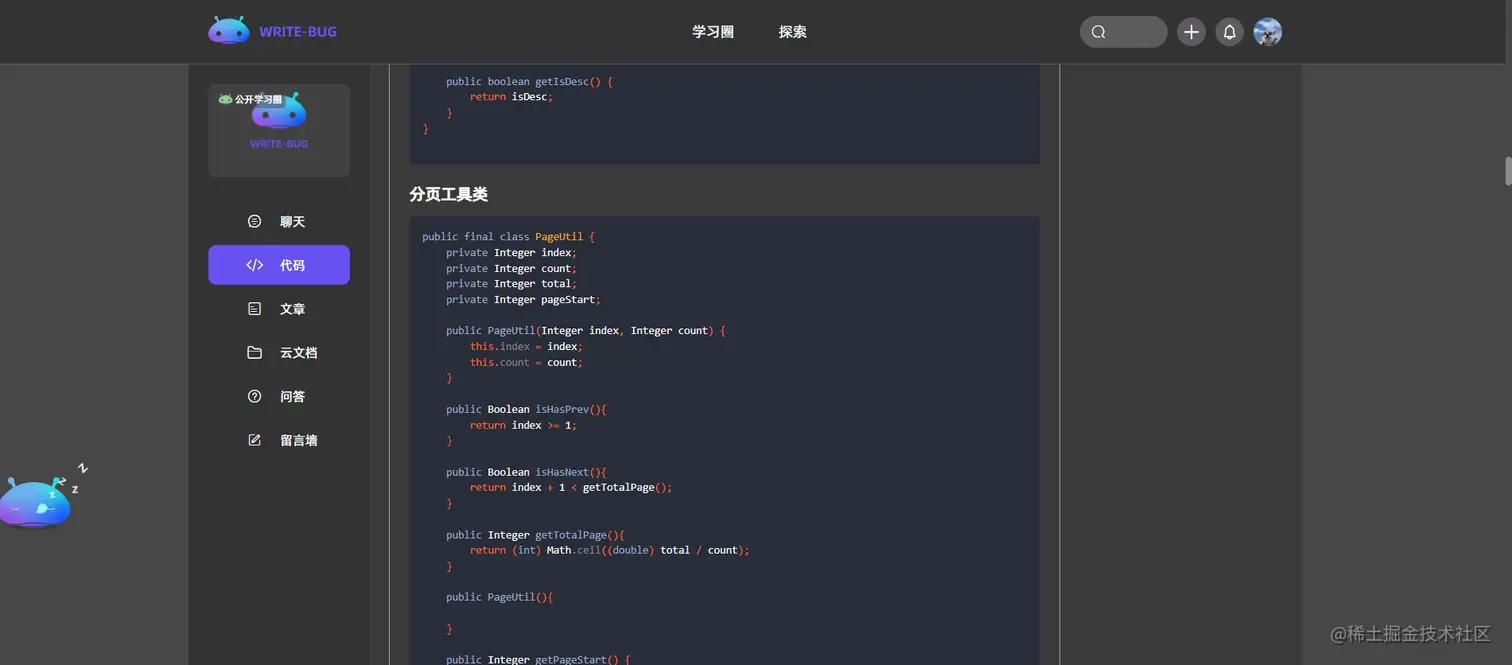
Task: Click the Q&A question mark icon
Action: (254, 397)
